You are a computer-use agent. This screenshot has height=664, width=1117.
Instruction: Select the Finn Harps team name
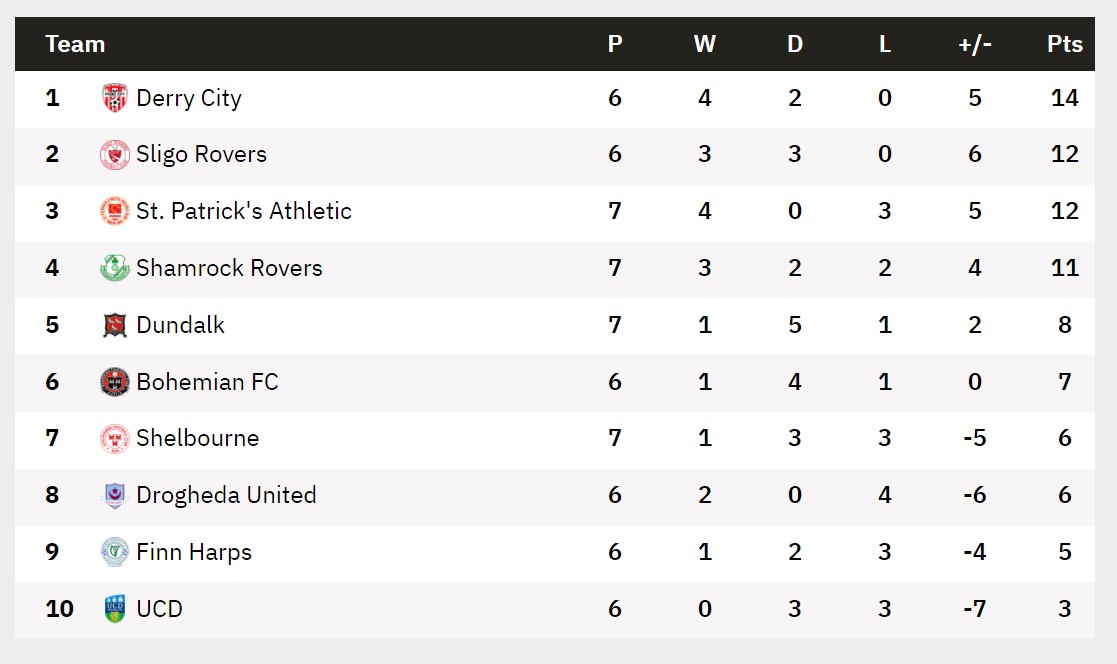pyautogui.click(x=194, y=552)
